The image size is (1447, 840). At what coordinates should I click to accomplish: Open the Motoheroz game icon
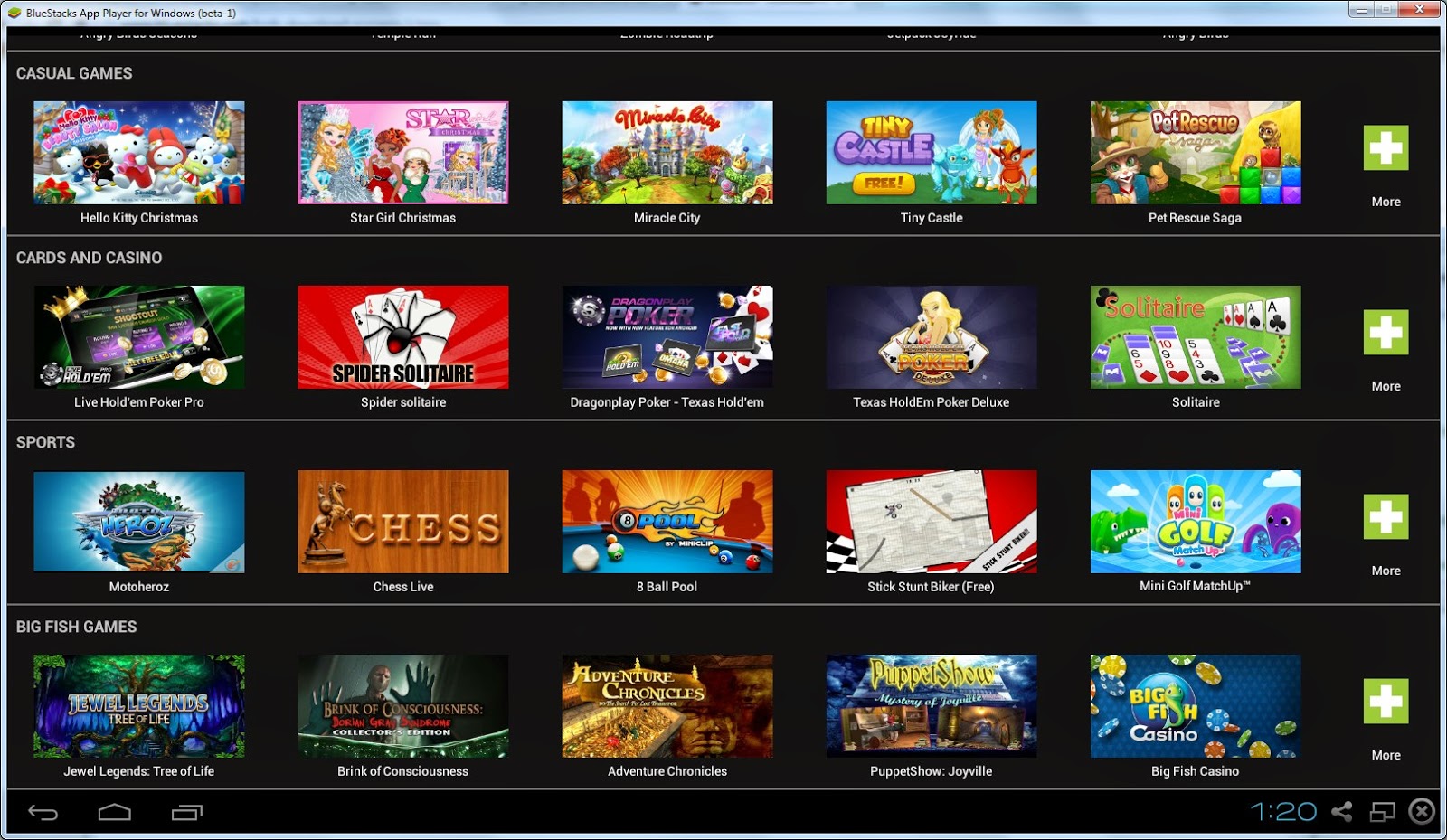[139, 522]
